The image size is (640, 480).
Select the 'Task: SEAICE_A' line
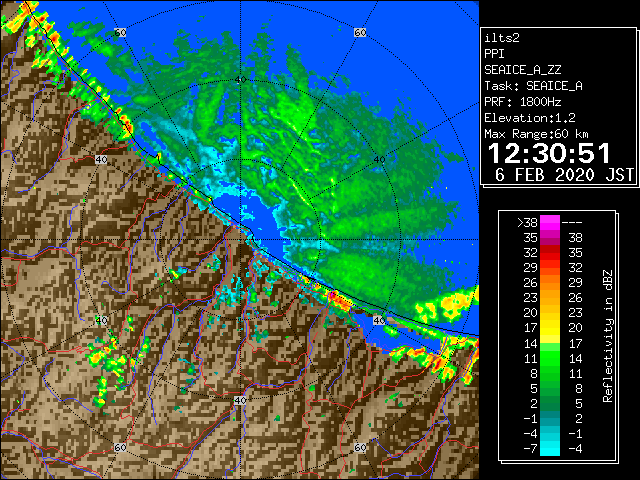tap(533, 86)
